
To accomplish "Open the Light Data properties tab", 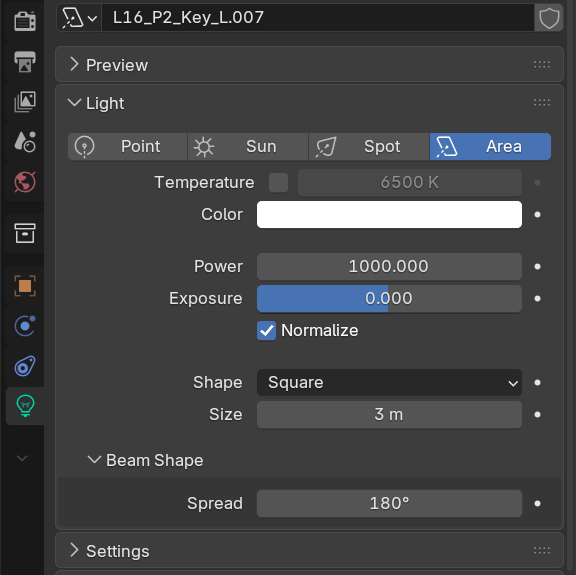I will (x=25, y=406).
